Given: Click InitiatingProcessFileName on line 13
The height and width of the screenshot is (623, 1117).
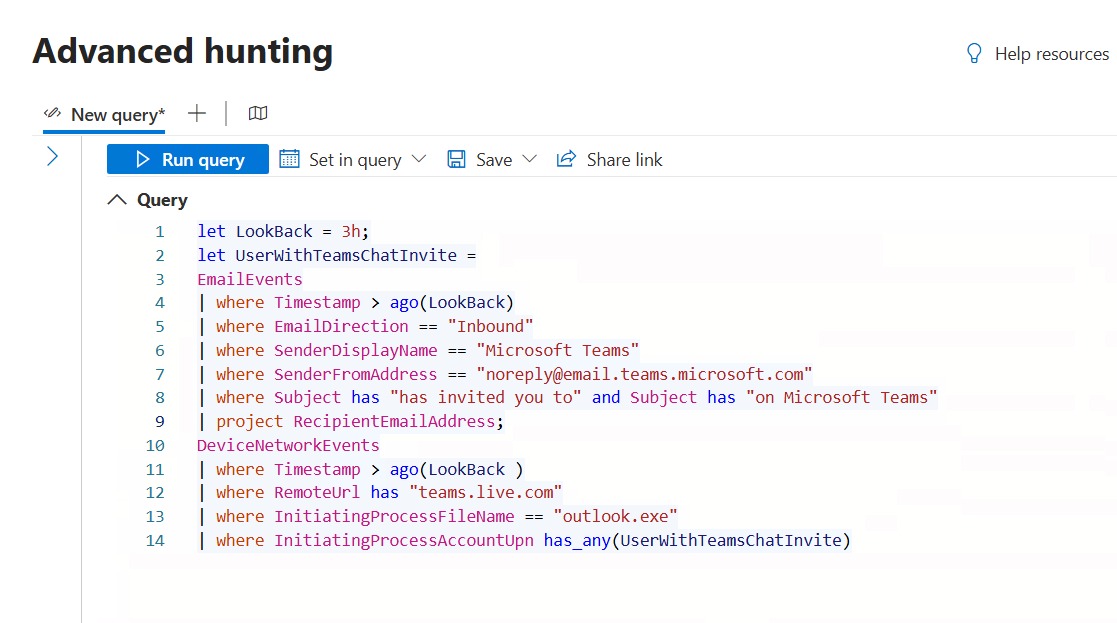Looking at the screenshot, I should click(x=394, y=516).
